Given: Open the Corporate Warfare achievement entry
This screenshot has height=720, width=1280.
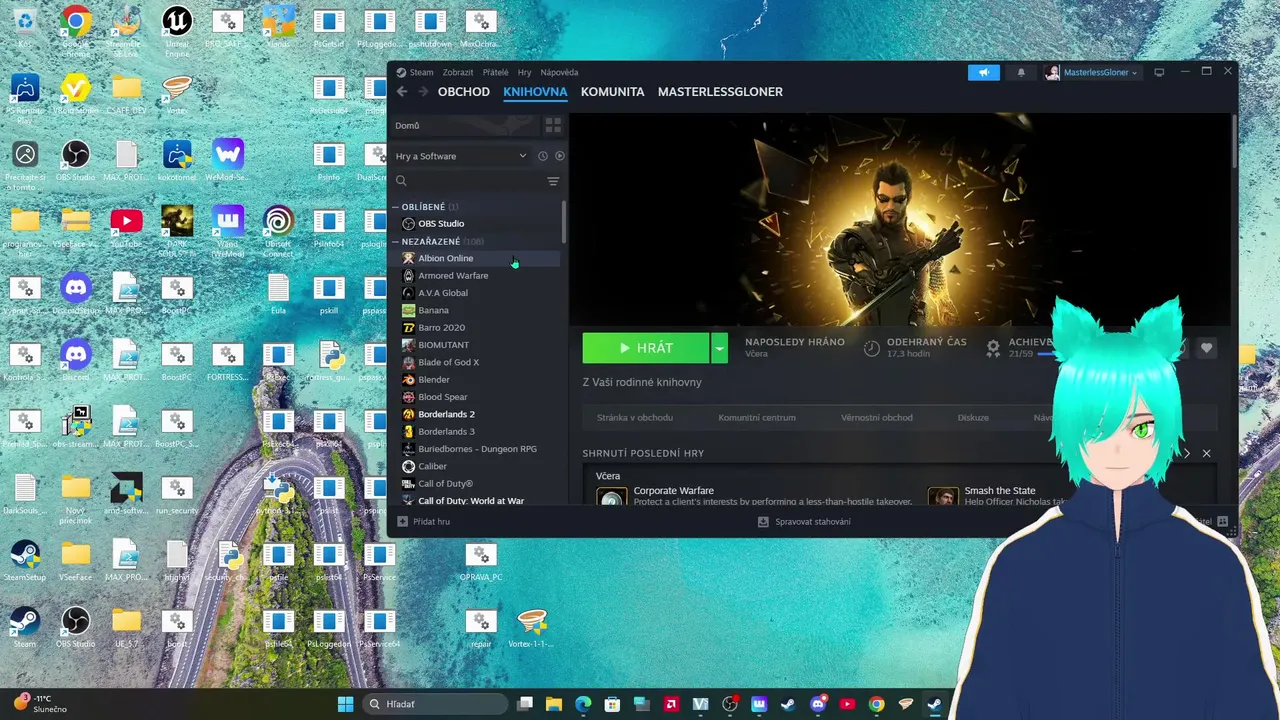Looking at the screenshot, I should click(x=755, y=495).
